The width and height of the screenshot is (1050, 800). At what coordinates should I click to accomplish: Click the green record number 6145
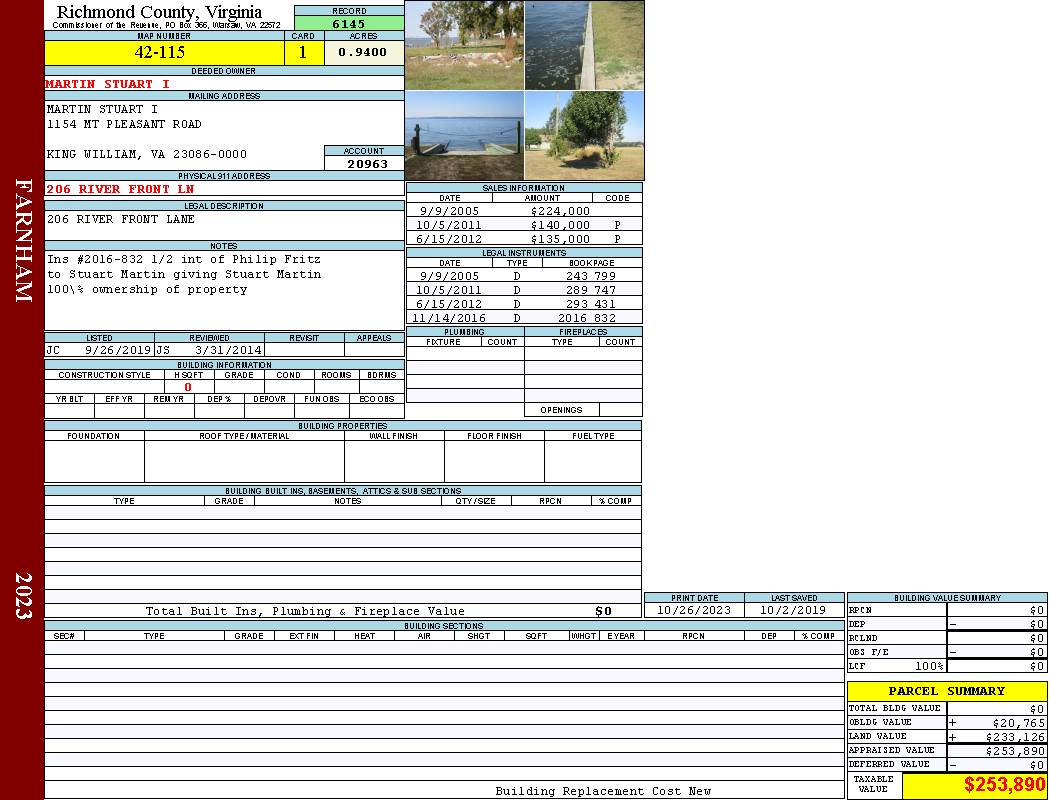[x=349, y=24]
